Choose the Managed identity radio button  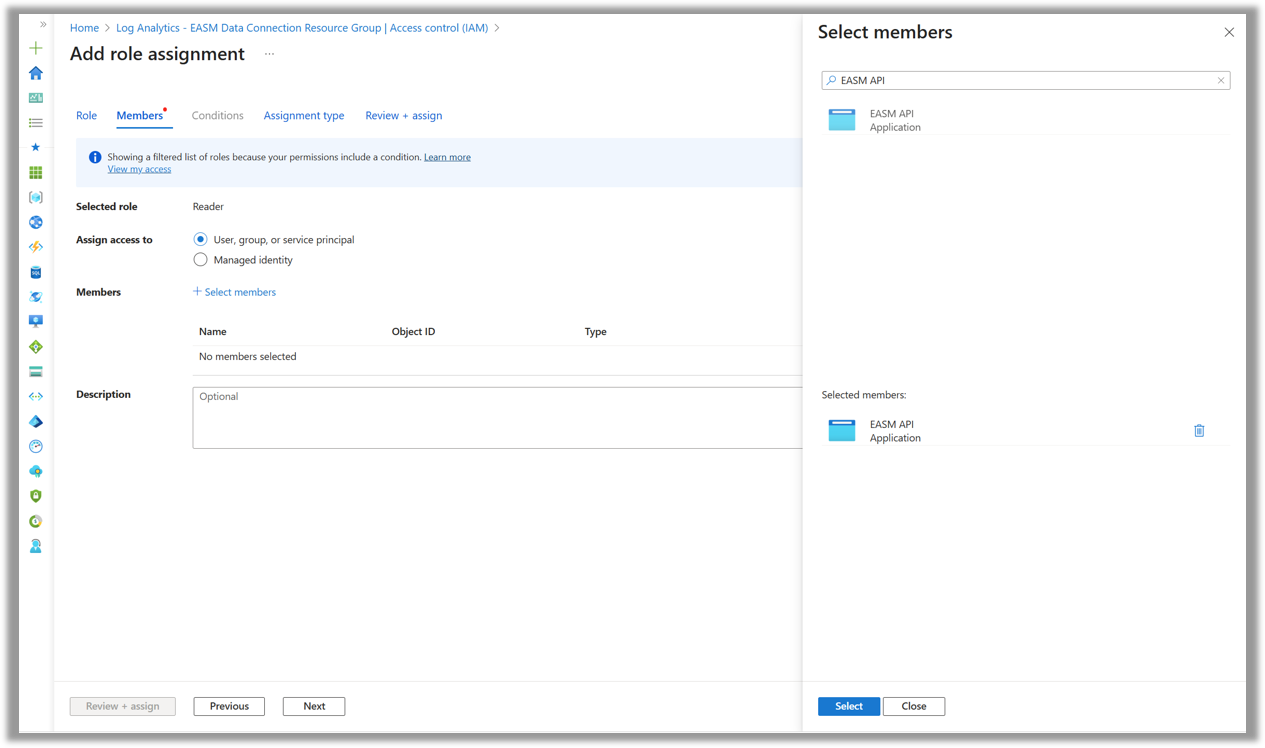tap(200, 259)
